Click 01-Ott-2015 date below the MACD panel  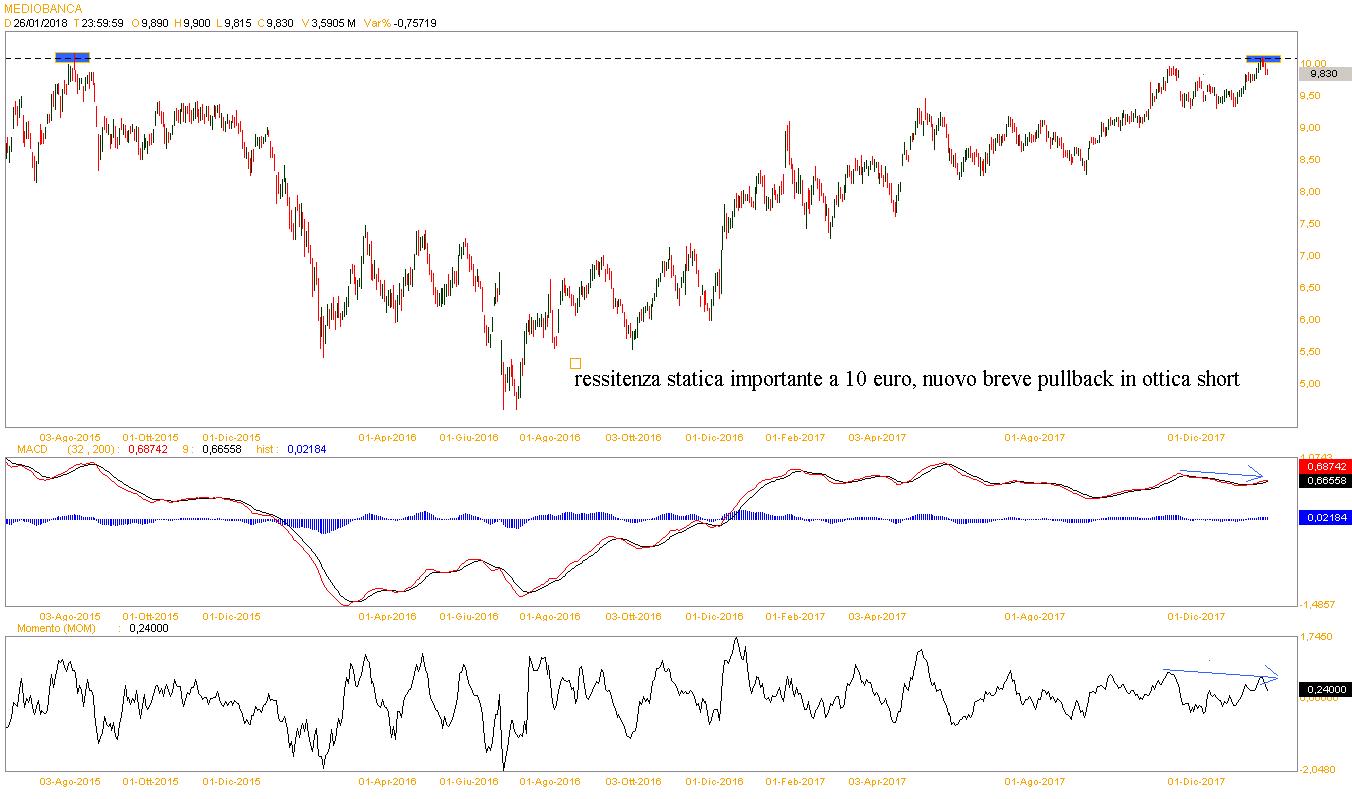click(151, 617)
